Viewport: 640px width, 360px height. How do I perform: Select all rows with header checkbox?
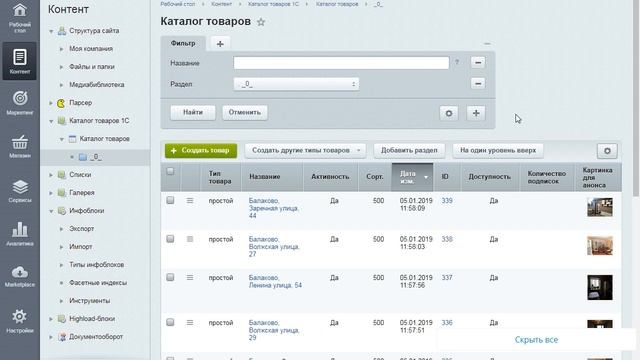(x=170, y=171)
